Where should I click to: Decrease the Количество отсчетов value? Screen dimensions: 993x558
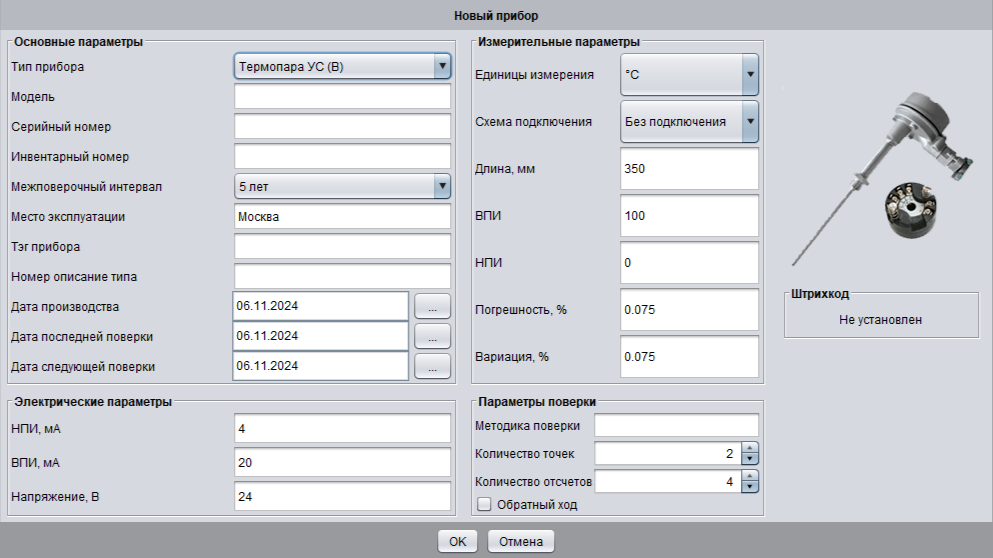click(x=751, y=487)
